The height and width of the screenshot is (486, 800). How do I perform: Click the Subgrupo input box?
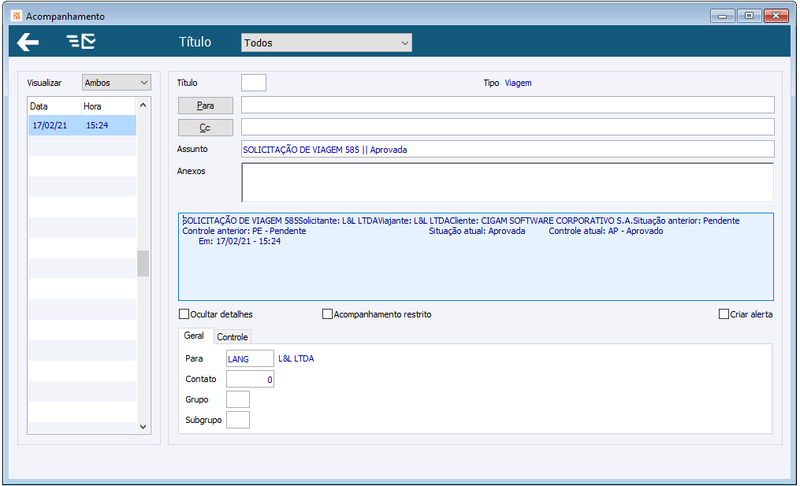click(x=238, y=420)
